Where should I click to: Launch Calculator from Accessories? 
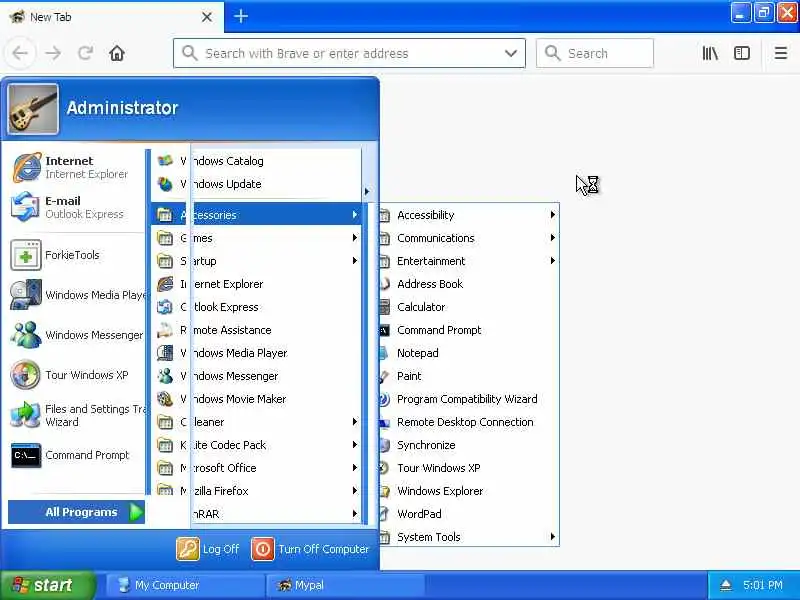tap(469, 307)
